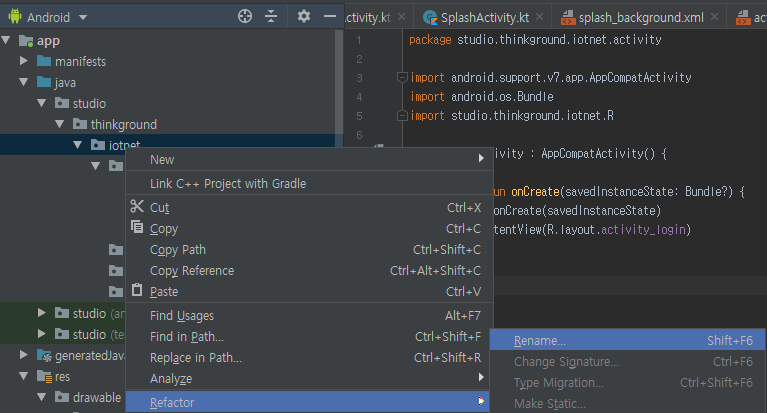Click the scroll from source target icon
The width and height of the screenshot is (767, 413).
[x=245, y=16]
